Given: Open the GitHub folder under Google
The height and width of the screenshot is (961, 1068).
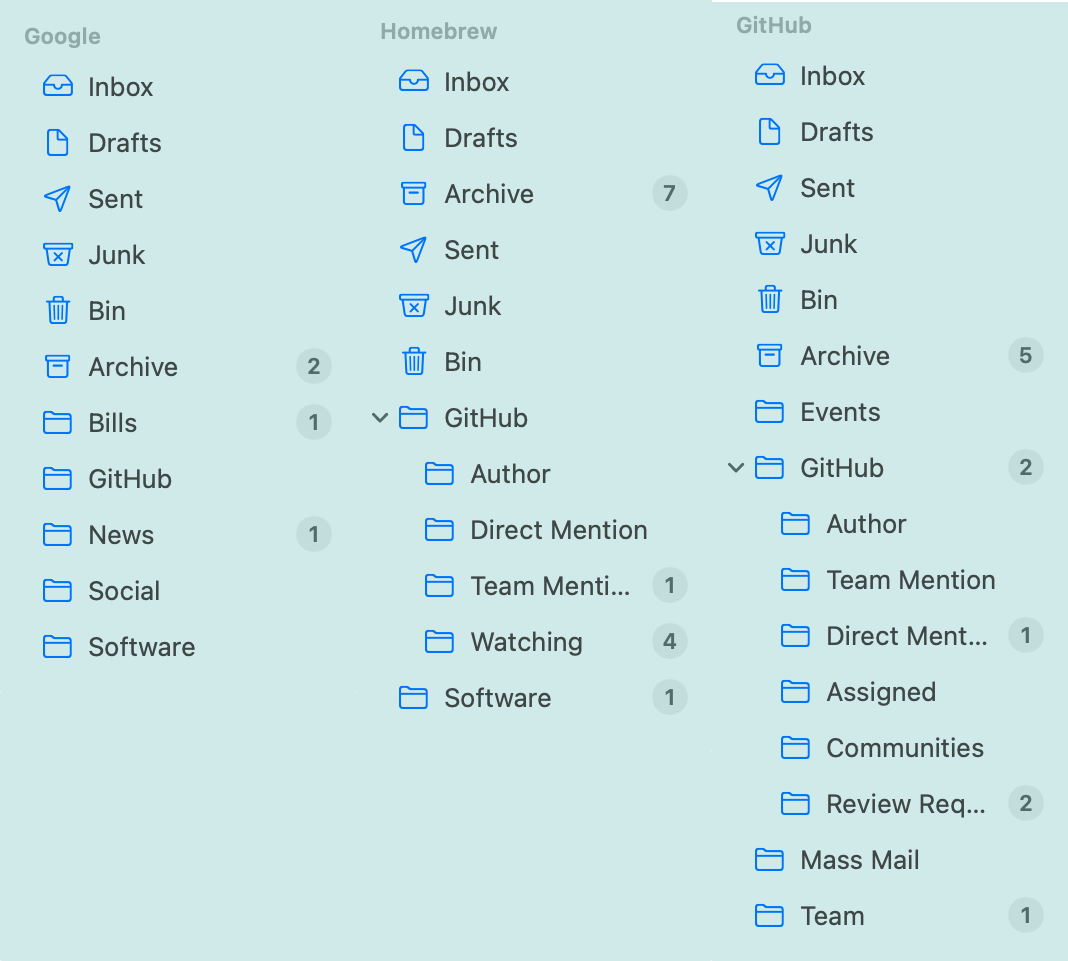Looking at the screenshot, I should (130, 479).
